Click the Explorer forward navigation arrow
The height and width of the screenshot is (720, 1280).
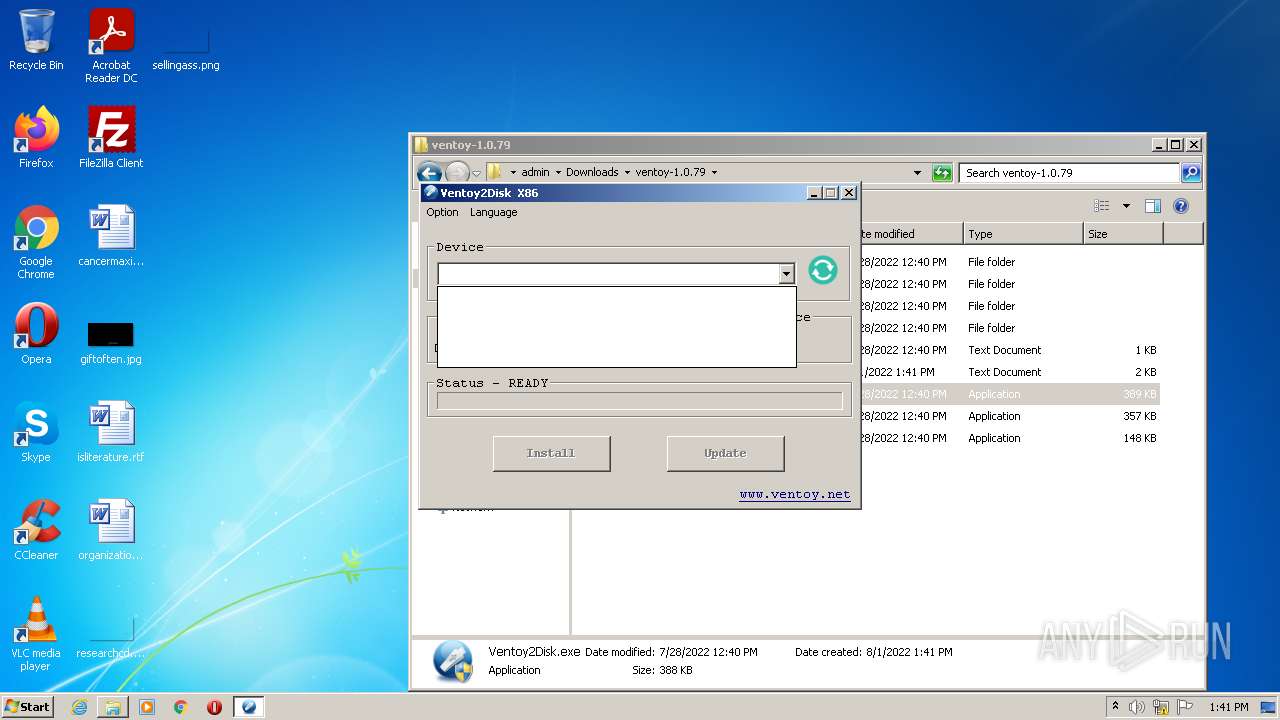coord(457,173)
